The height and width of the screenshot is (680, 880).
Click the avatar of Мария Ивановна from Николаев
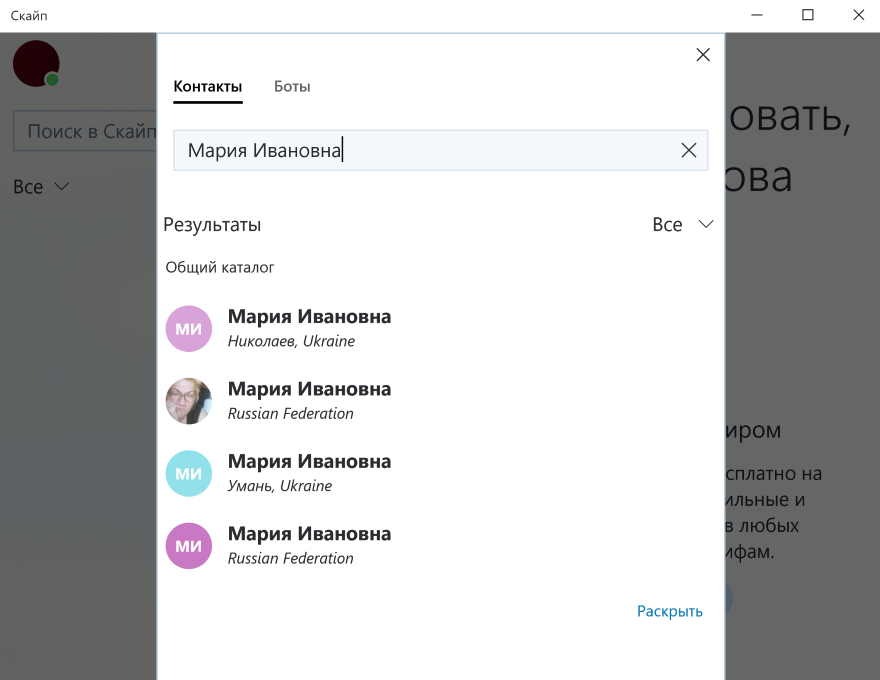[189, 329]
